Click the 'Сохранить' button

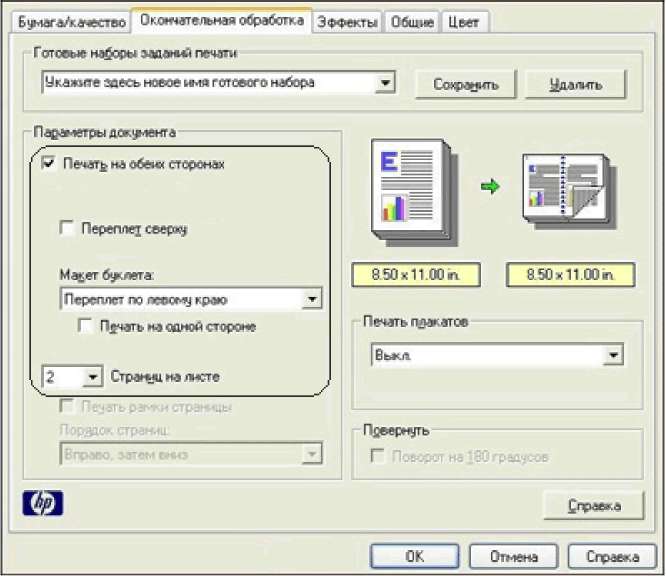pyautogui.click(x=465, y=85)
